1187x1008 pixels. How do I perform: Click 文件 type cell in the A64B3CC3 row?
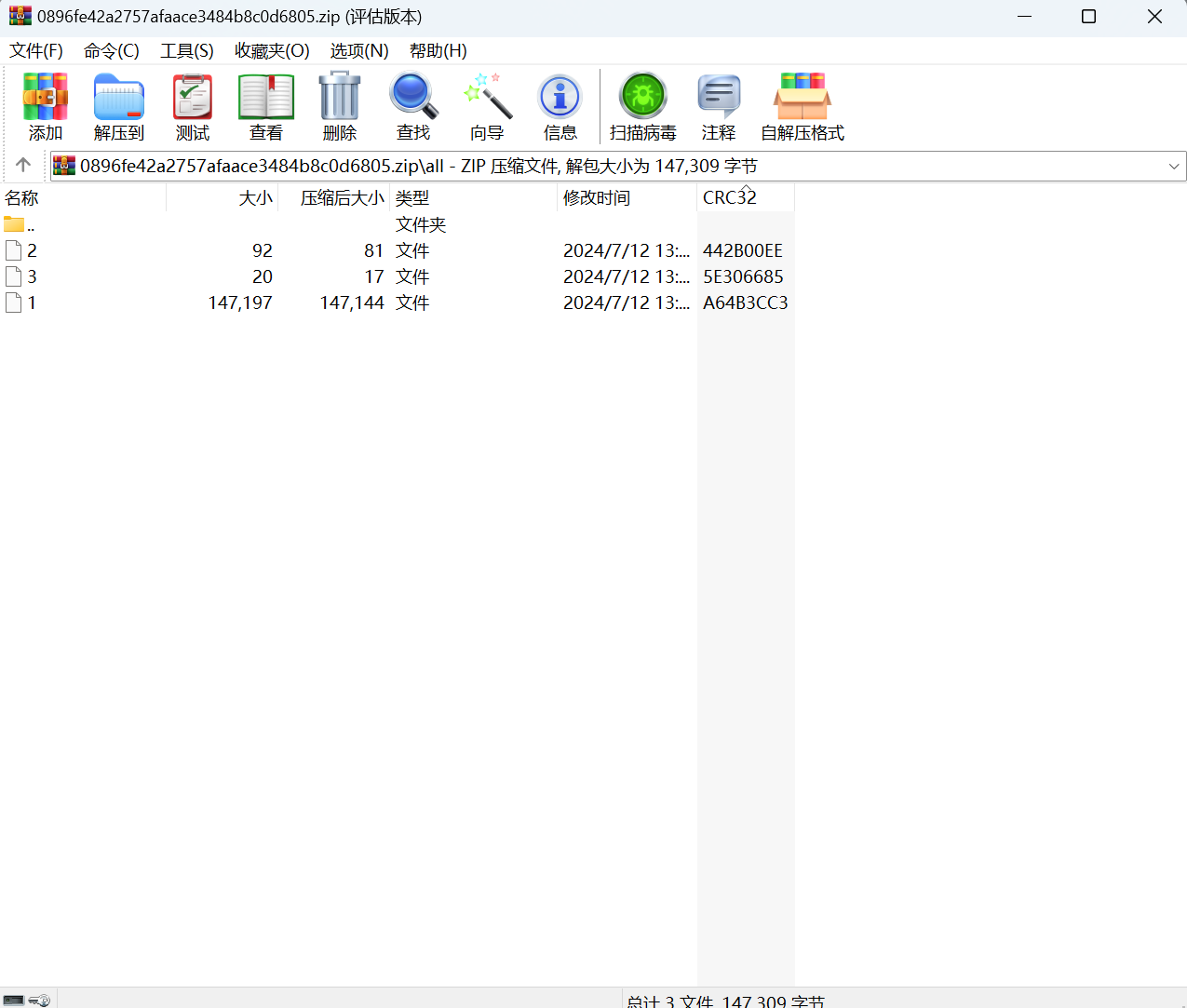point(412,302)
